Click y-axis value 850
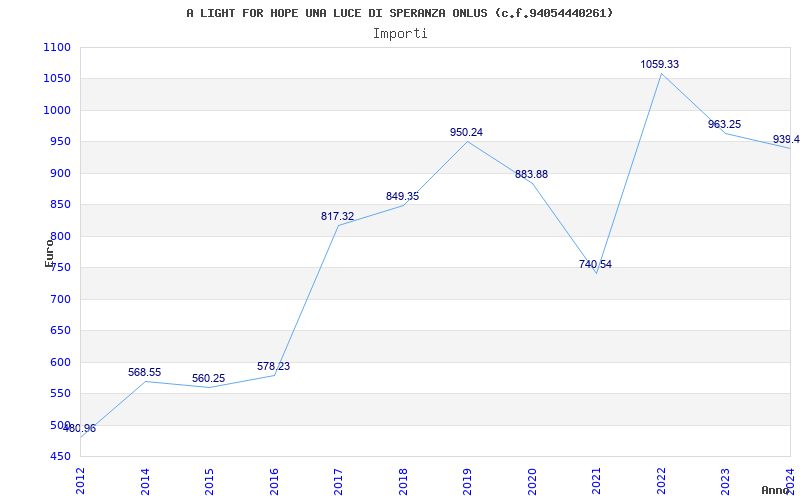This screenshot has width=800, height=500. pos(60,205)
